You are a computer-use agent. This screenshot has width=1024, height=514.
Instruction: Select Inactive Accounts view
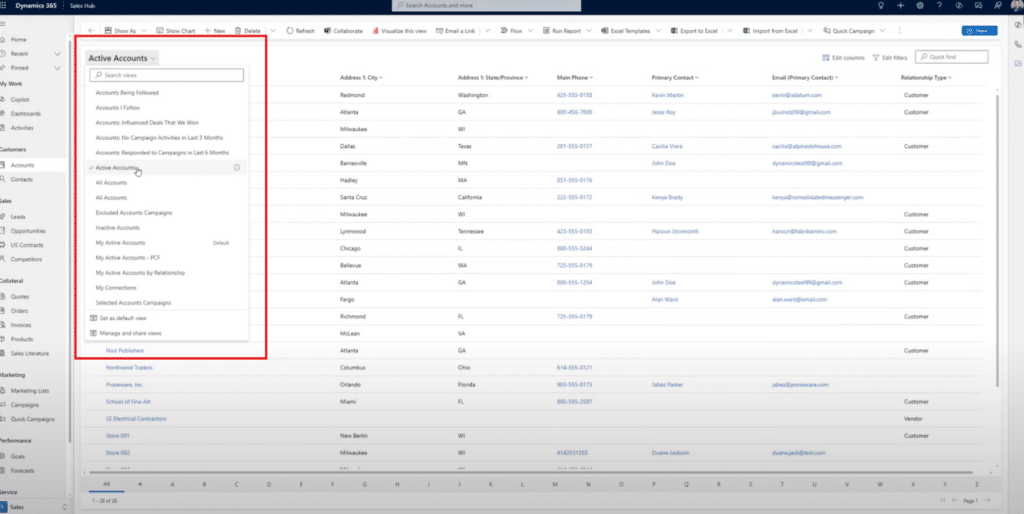click(120, 227)
